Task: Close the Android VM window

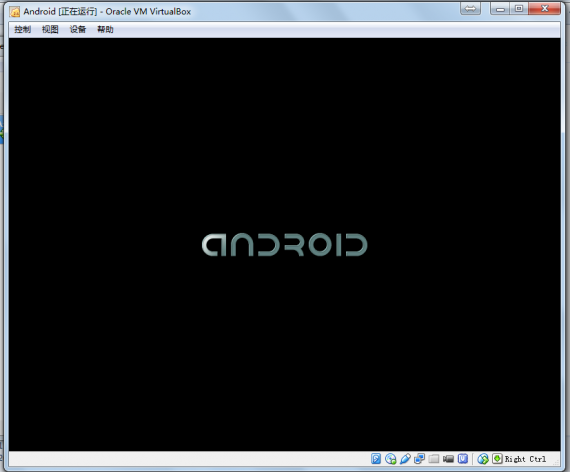Action: (544, 8)
